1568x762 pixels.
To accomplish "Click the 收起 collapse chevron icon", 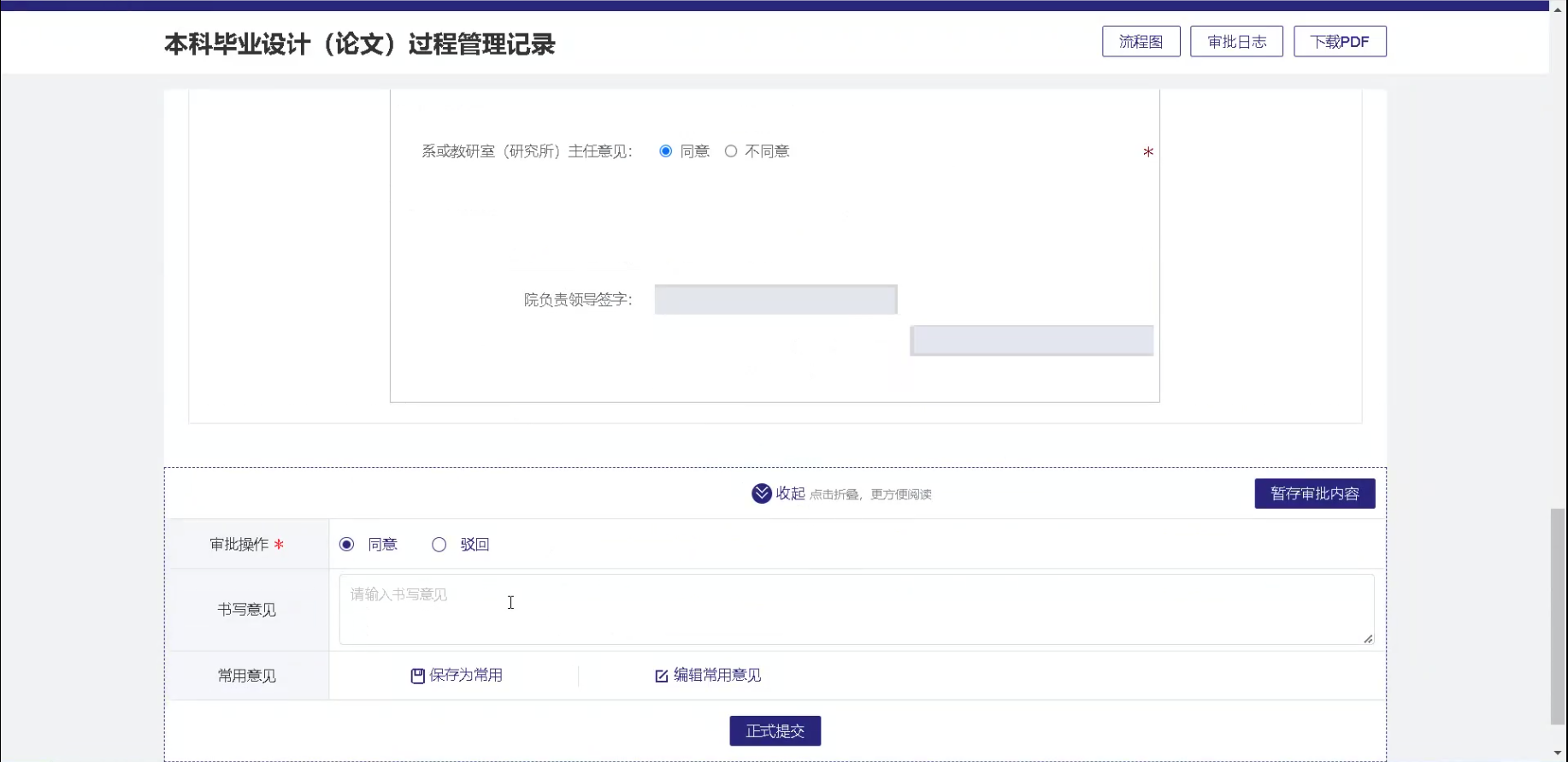I will pyautogui.click(x=761, y=493).
